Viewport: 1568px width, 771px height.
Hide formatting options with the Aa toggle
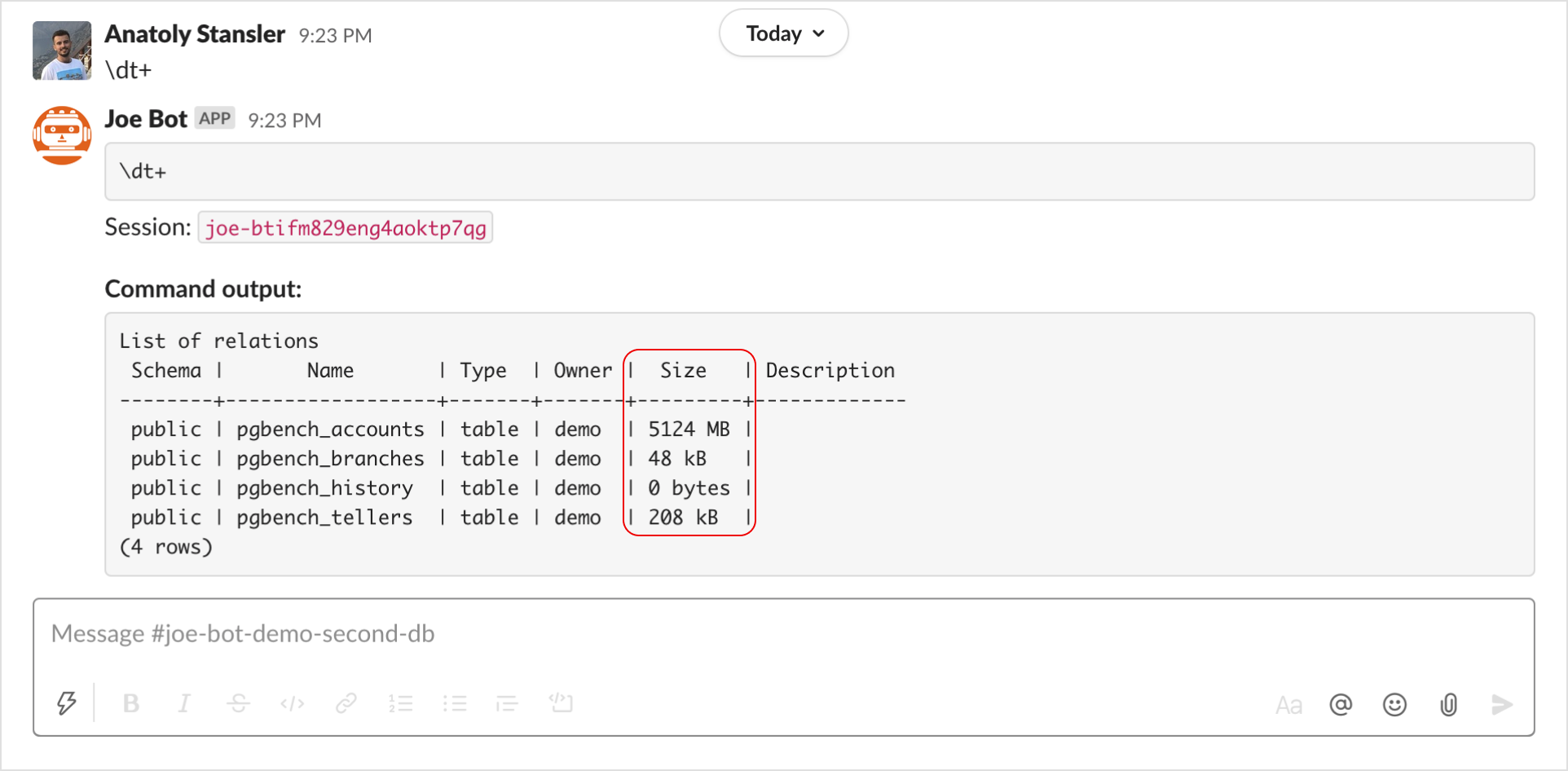(x=1288, y=704)
